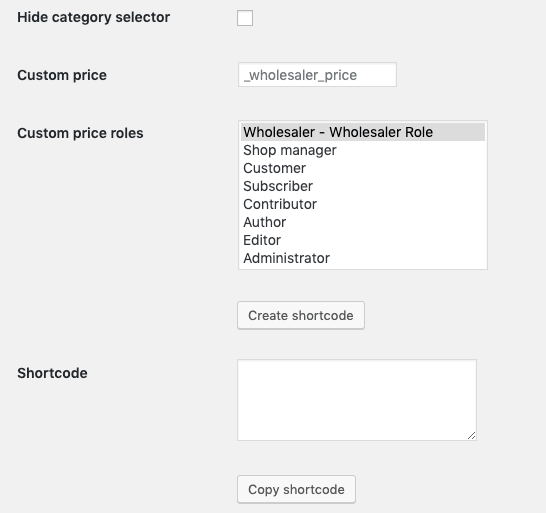This screenshot has height=513, width=546.
Task: Click the Custom price label text
Action: coord(62,75)
